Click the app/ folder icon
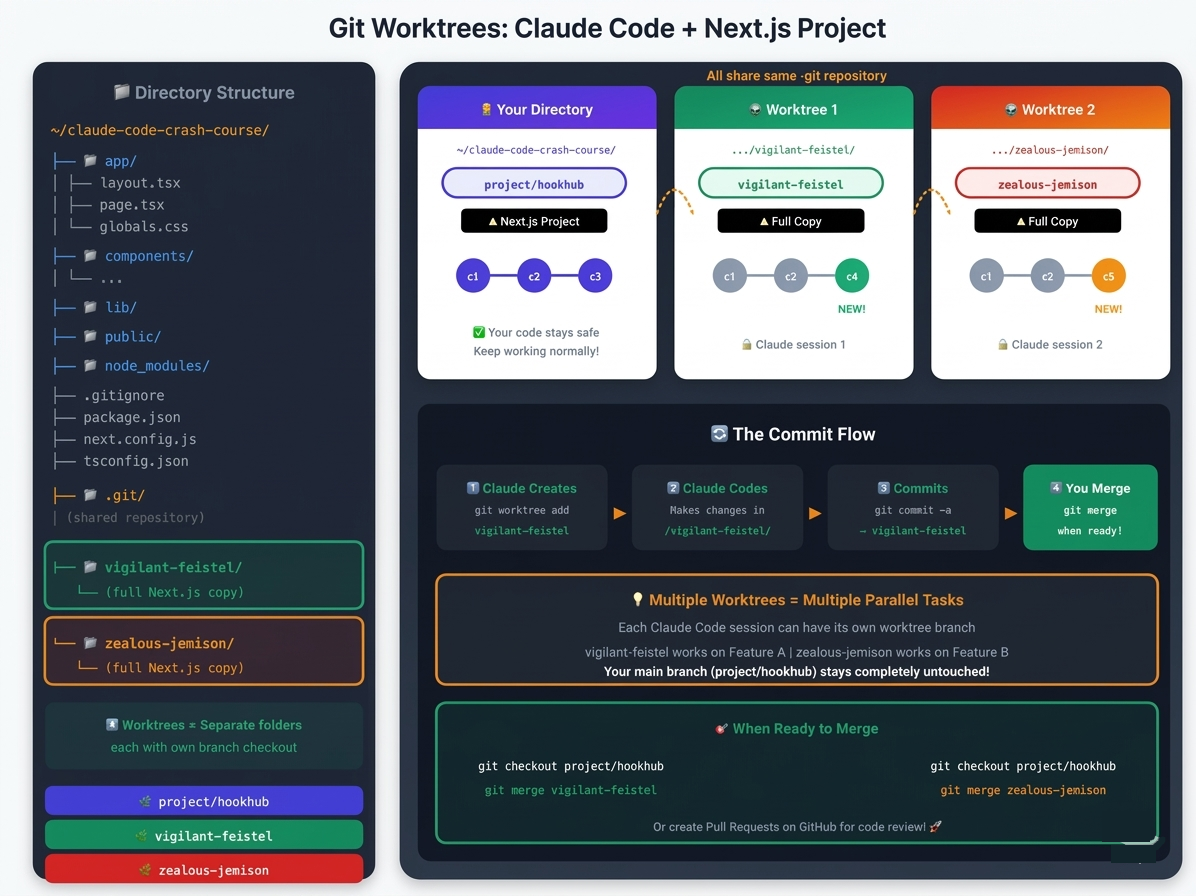The width and height of the screenshot is (1196, 896). tap(90, 160)
